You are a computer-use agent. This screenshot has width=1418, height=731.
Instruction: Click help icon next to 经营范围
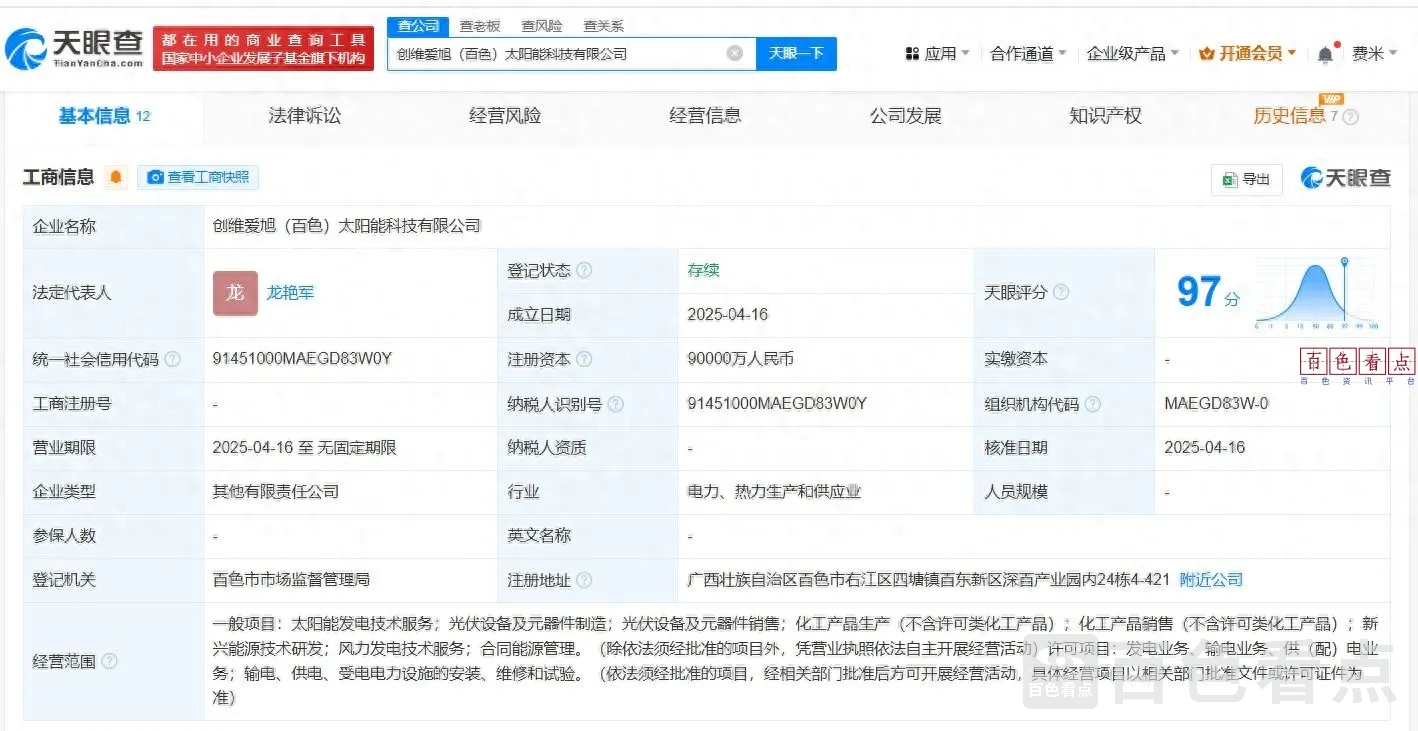[110, 661]
